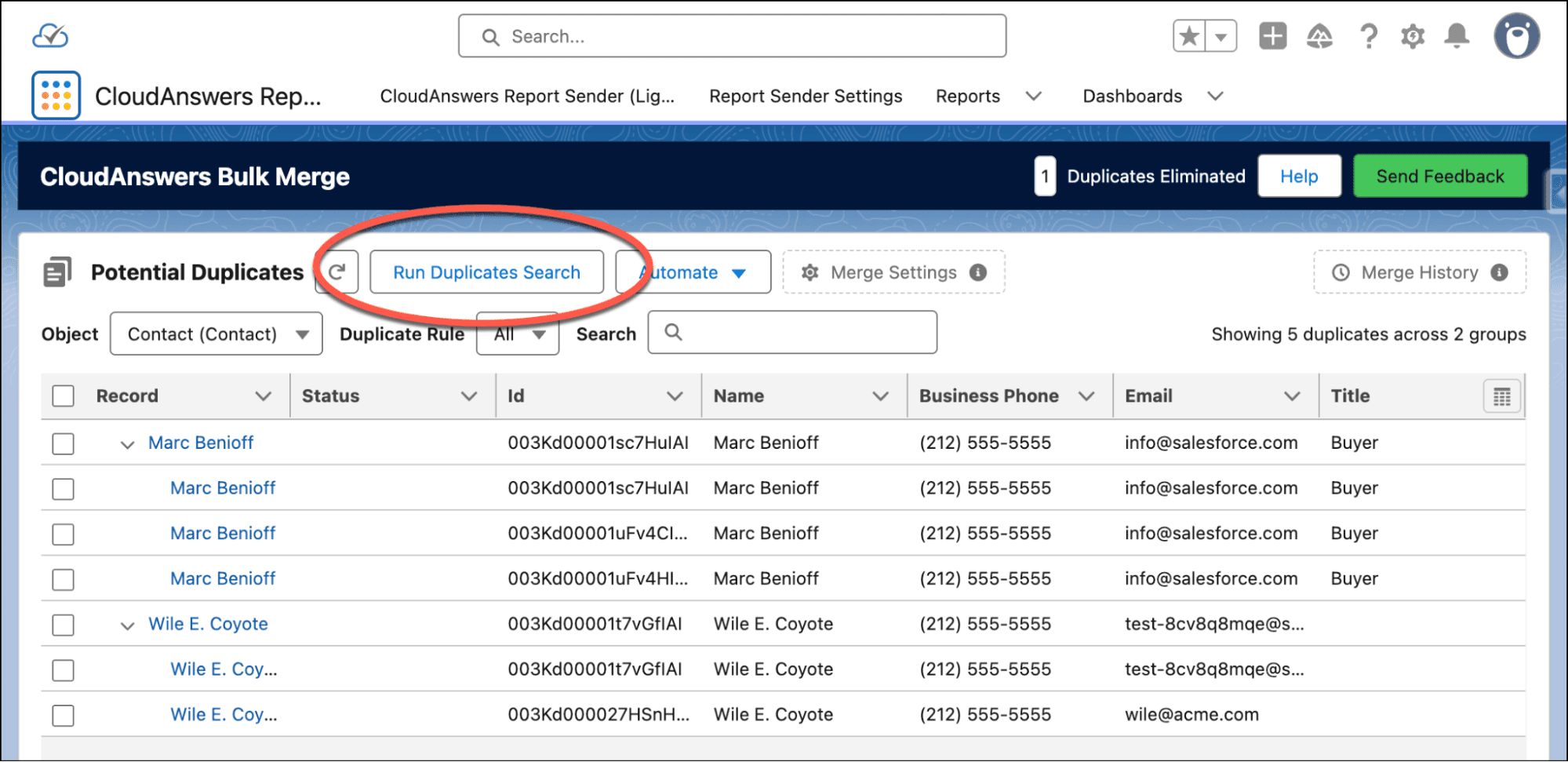Open the CloudAnswers Report Sender tab
The width and height of the screenshot is (1568, 762).
click(x=527, y=96)
